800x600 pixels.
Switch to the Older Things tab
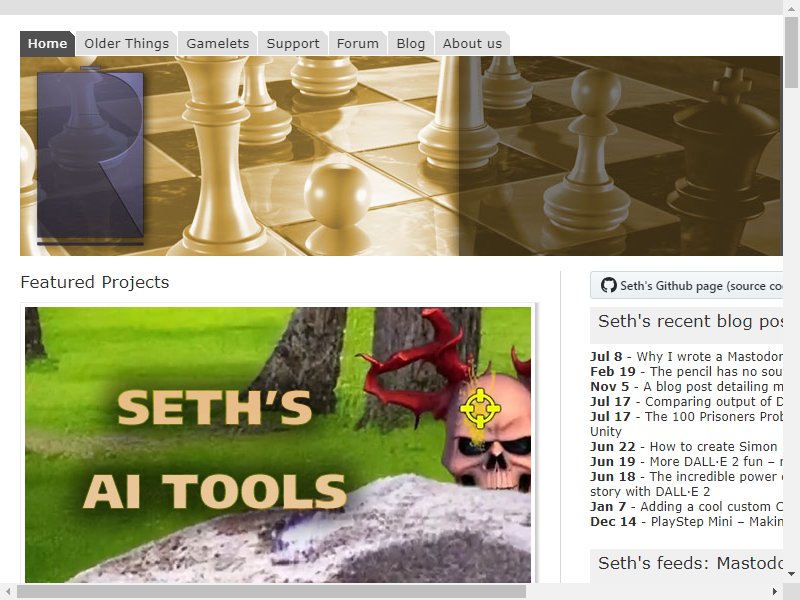pyautogui.click(x=127, y=44)
